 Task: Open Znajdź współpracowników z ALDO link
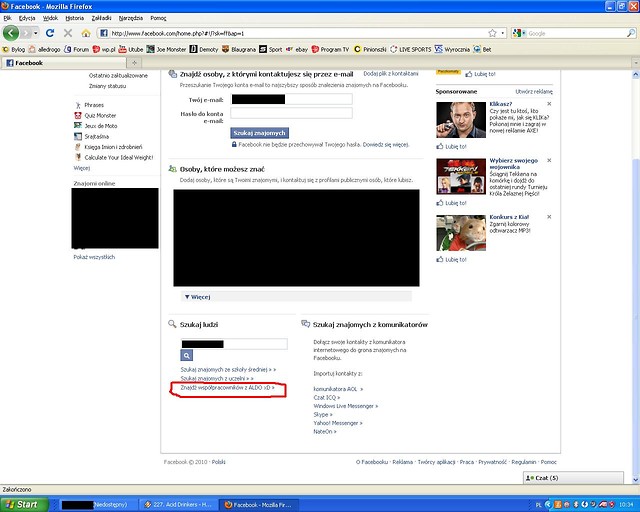pyautogui.click(x=227, y=387)
